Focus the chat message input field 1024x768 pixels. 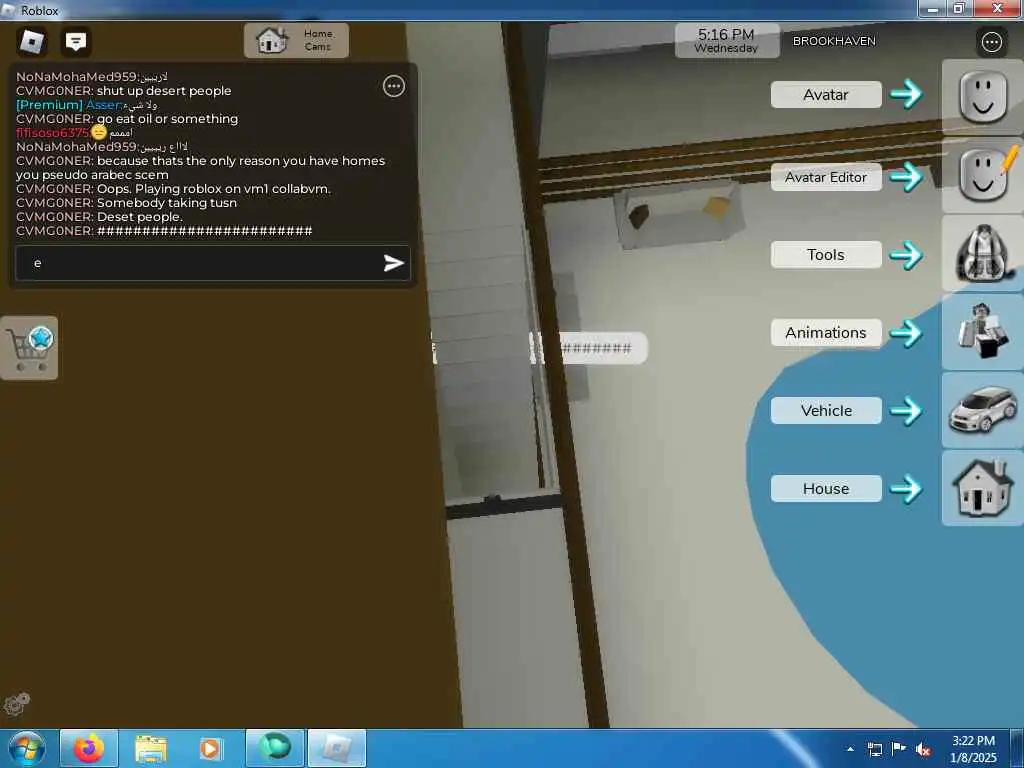(213, 263)
